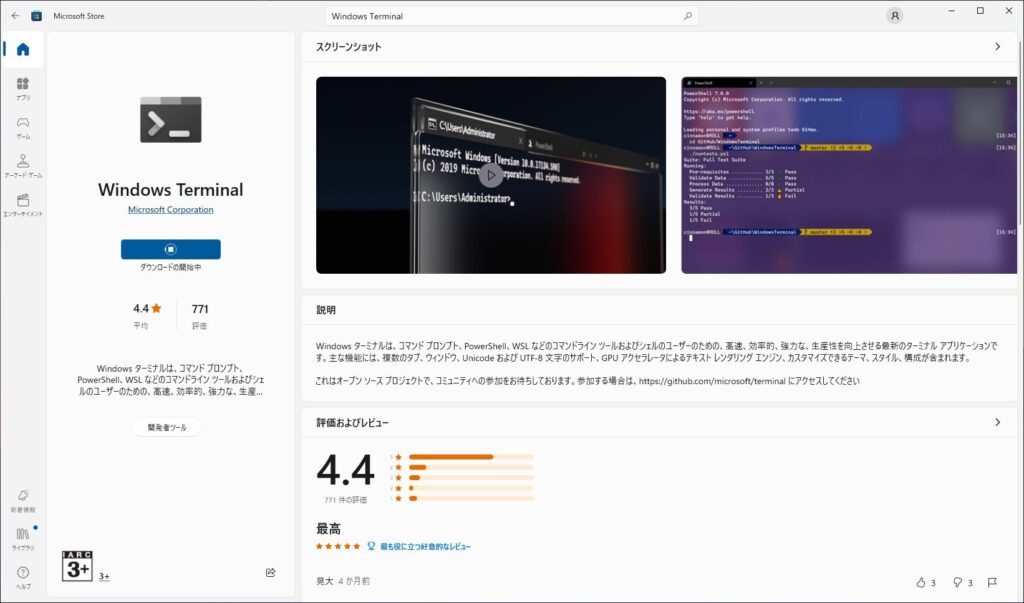Open the エンターテイメント sidebar section
Viewport: 1024px width, 603px height.
click(x=23, y=204)
